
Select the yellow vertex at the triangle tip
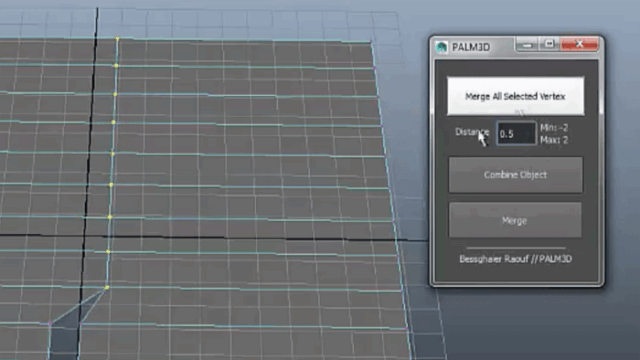pos(107,288)
